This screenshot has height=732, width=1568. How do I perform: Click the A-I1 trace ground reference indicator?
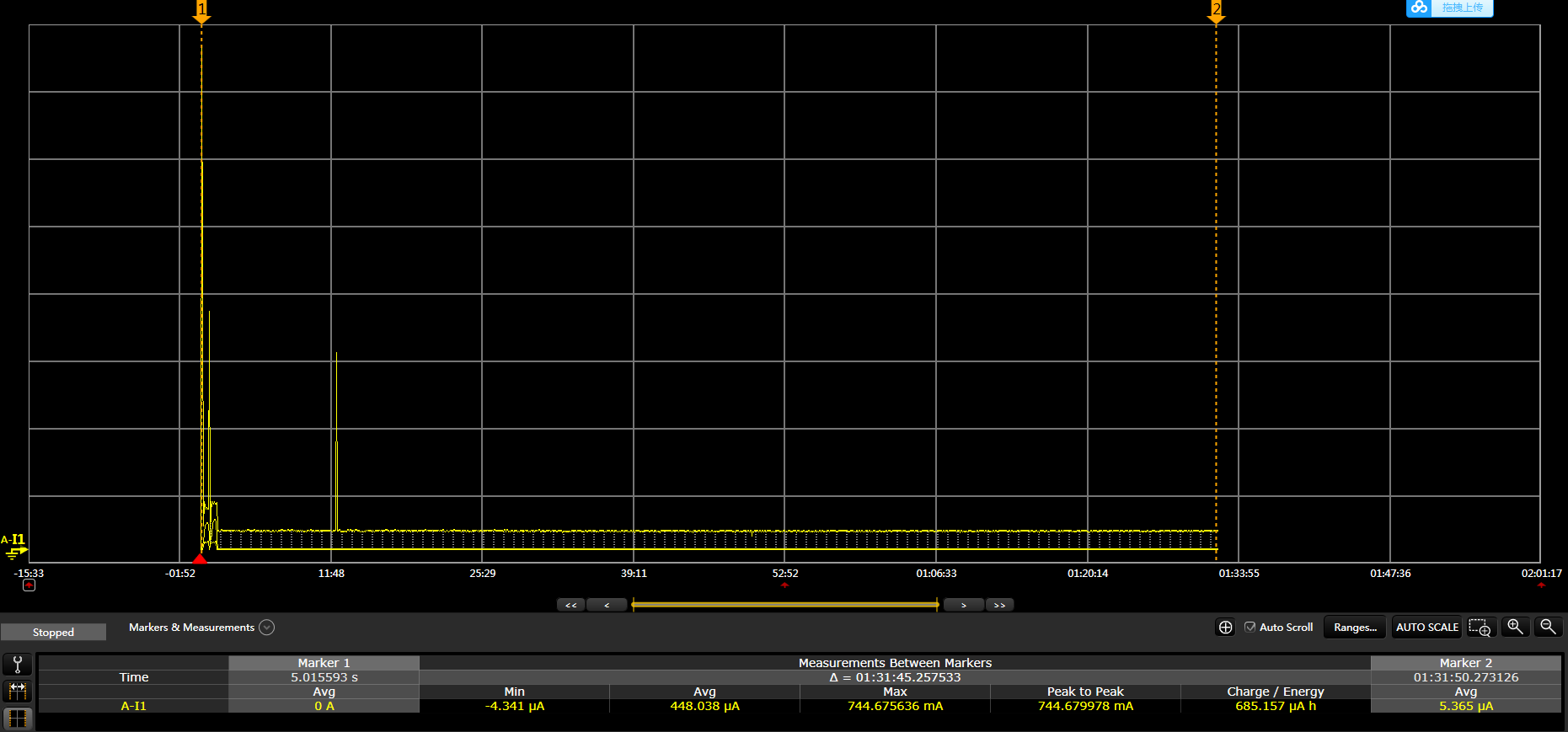(x=14, y=546)
